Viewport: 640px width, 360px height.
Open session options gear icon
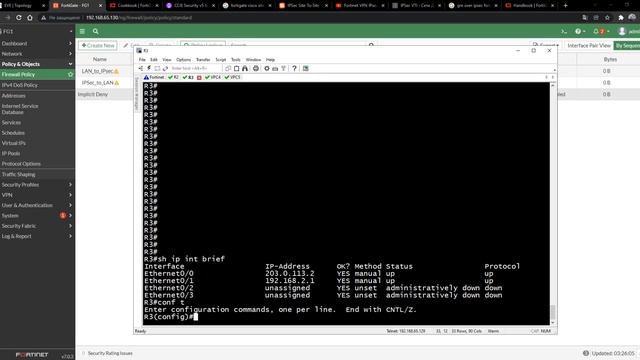(x=267, y=68)
